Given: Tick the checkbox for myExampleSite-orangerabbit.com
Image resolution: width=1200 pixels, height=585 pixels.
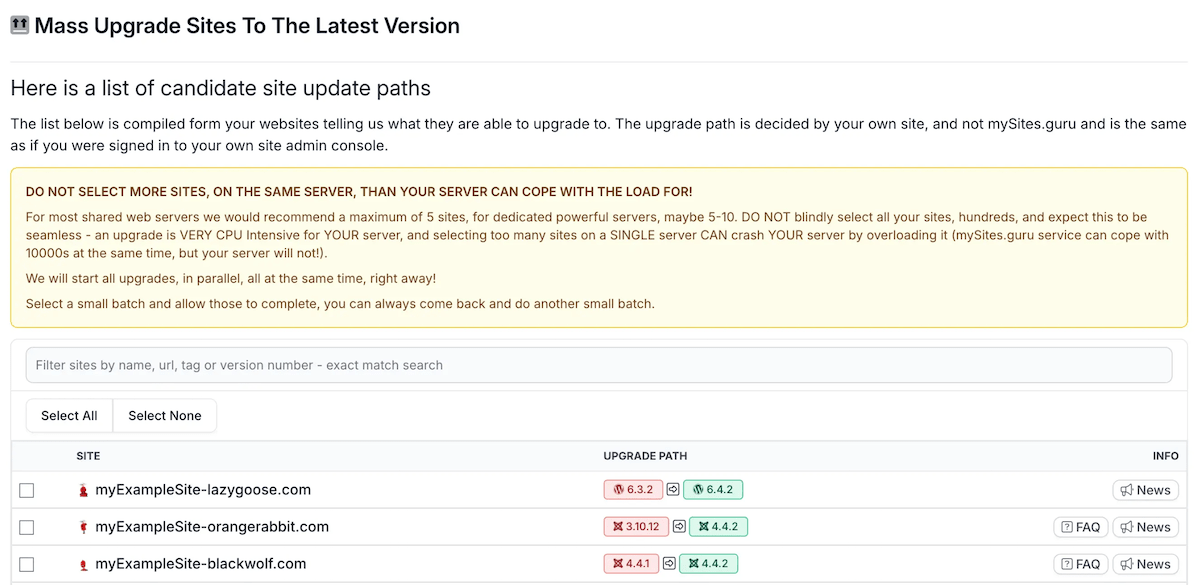Looking at the screenshot, I should click(x=27, y=527).
